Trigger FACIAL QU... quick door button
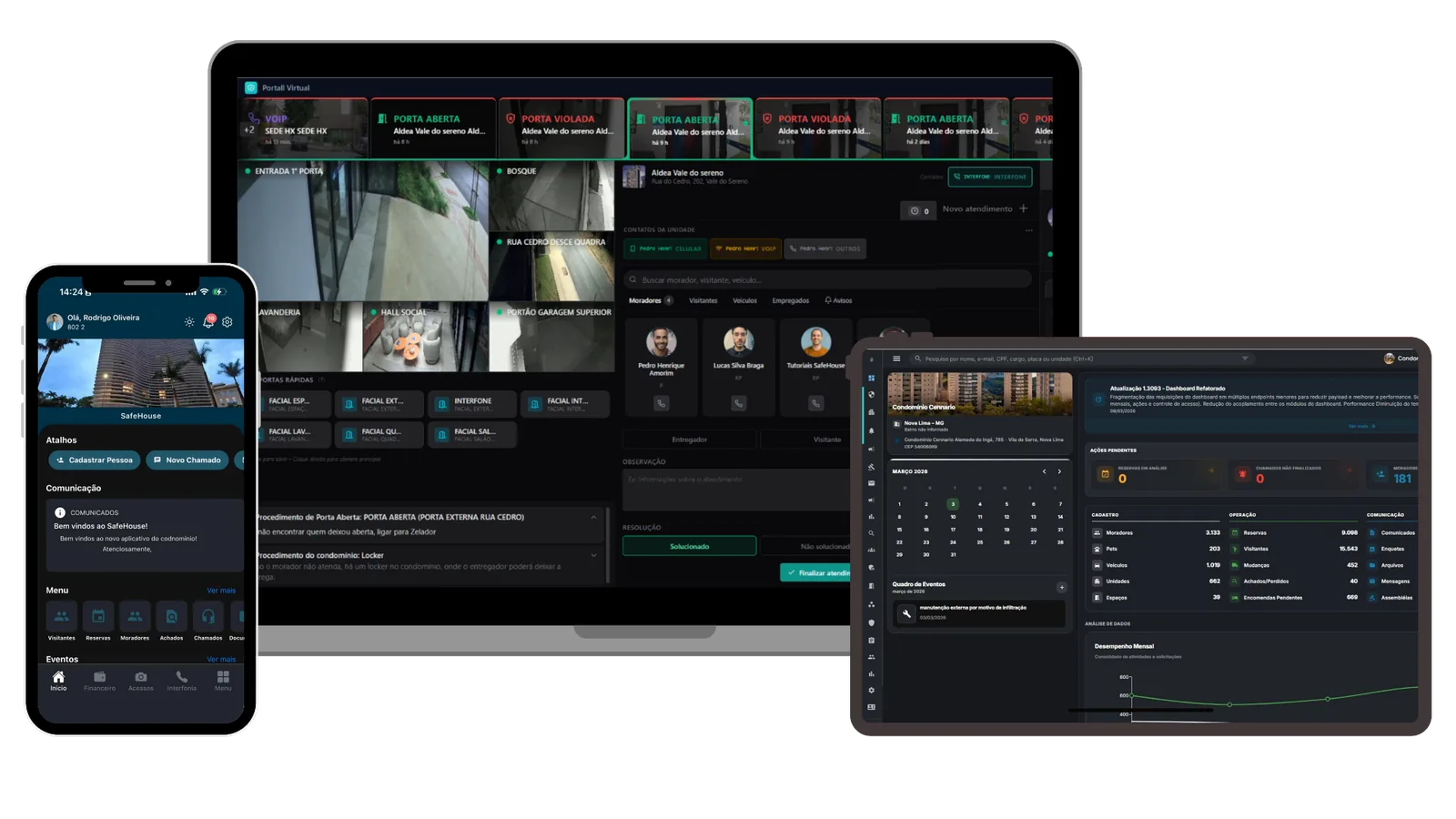 pos(379,435)
